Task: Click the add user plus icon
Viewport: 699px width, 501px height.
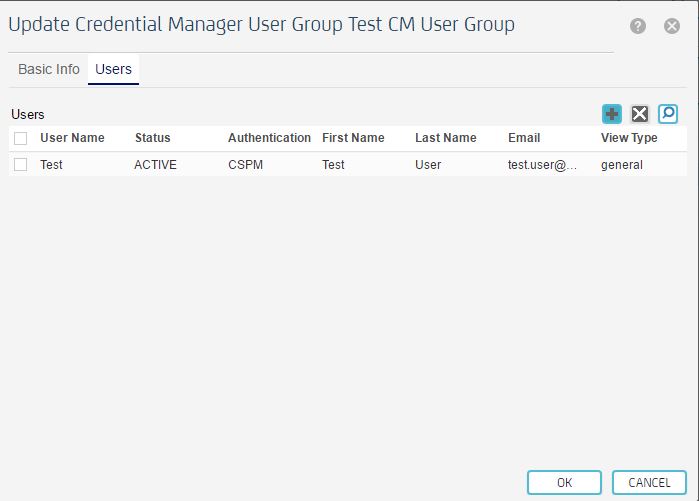Action: 612,114
